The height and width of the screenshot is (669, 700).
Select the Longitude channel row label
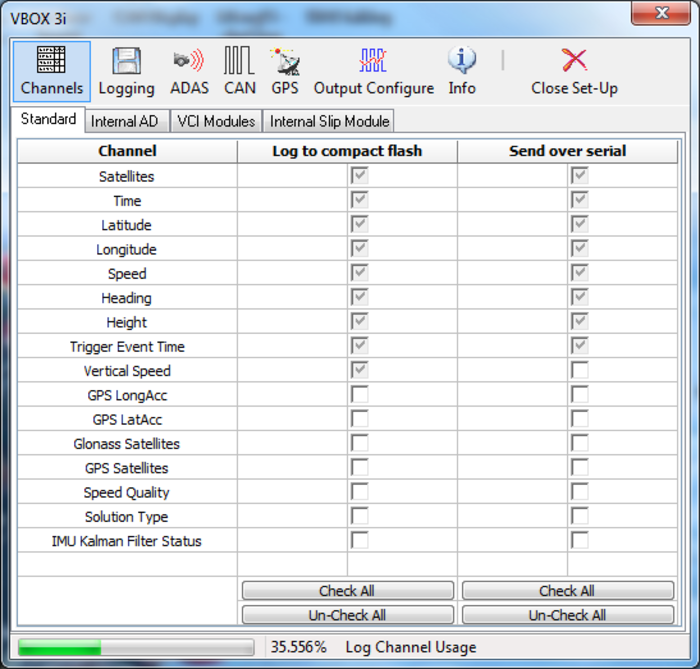126,249
